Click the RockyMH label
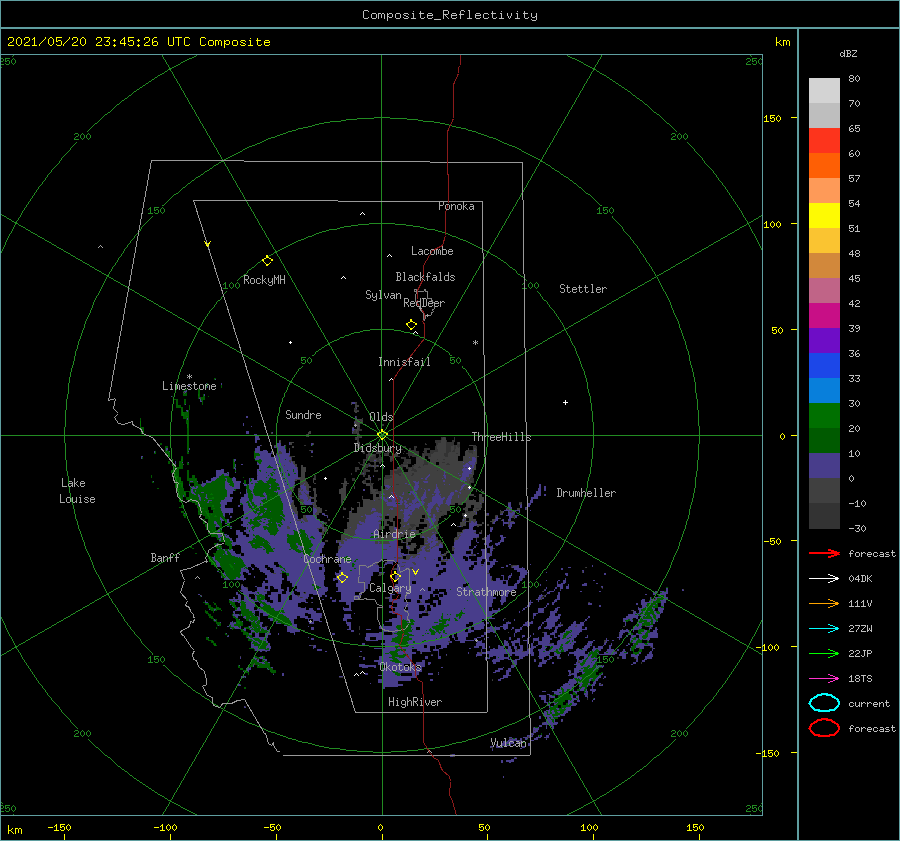 [x=264, y=280]
